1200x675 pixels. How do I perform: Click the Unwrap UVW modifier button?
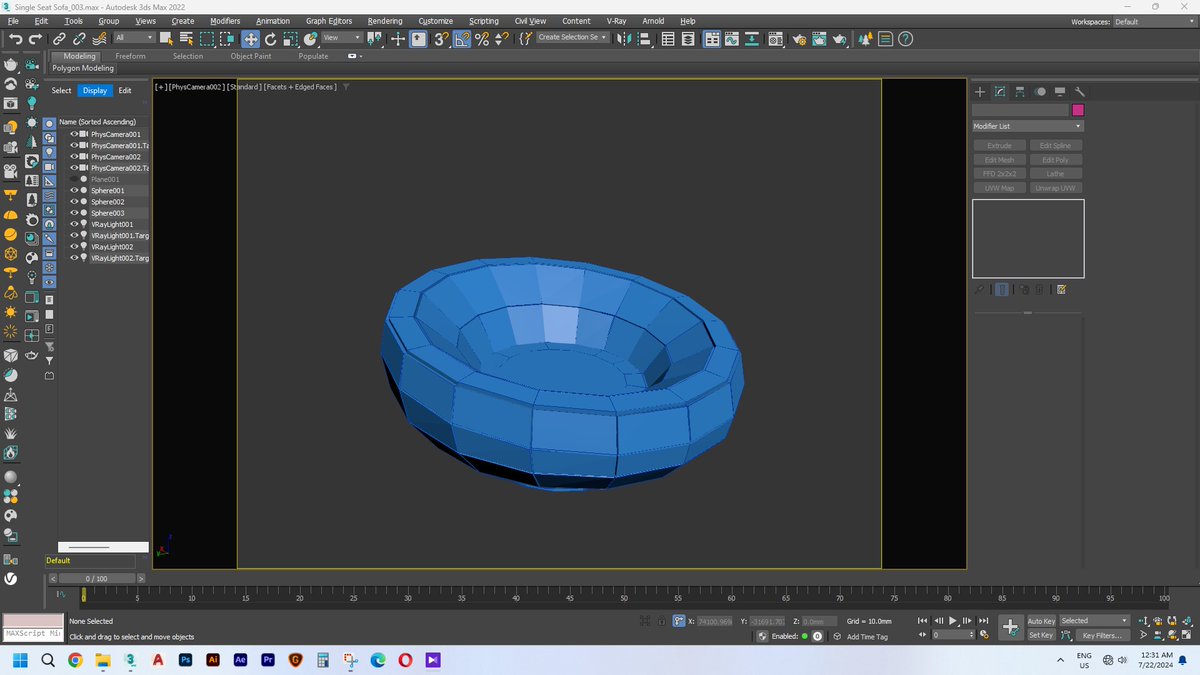(x=1055, y=188)
